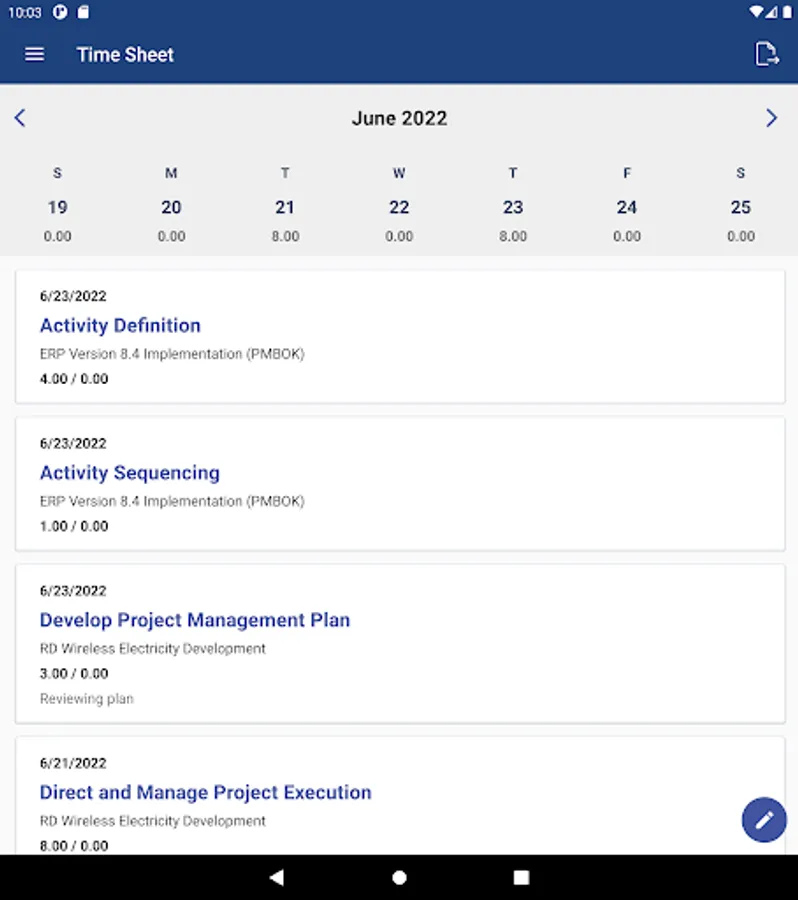Select Sunday the 19th
The height and width of the screenshot is (900, 798).
pos(57,207)
